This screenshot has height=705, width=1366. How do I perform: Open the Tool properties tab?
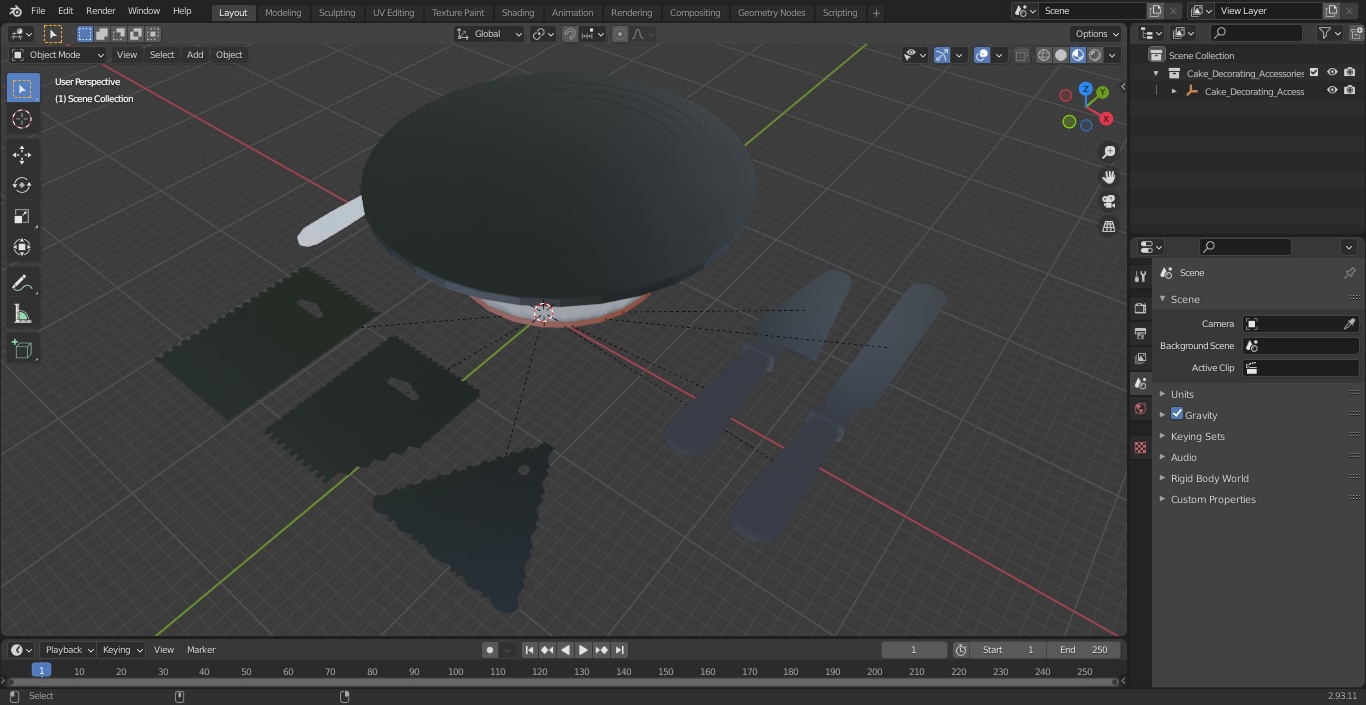[x=1140, y=276]
